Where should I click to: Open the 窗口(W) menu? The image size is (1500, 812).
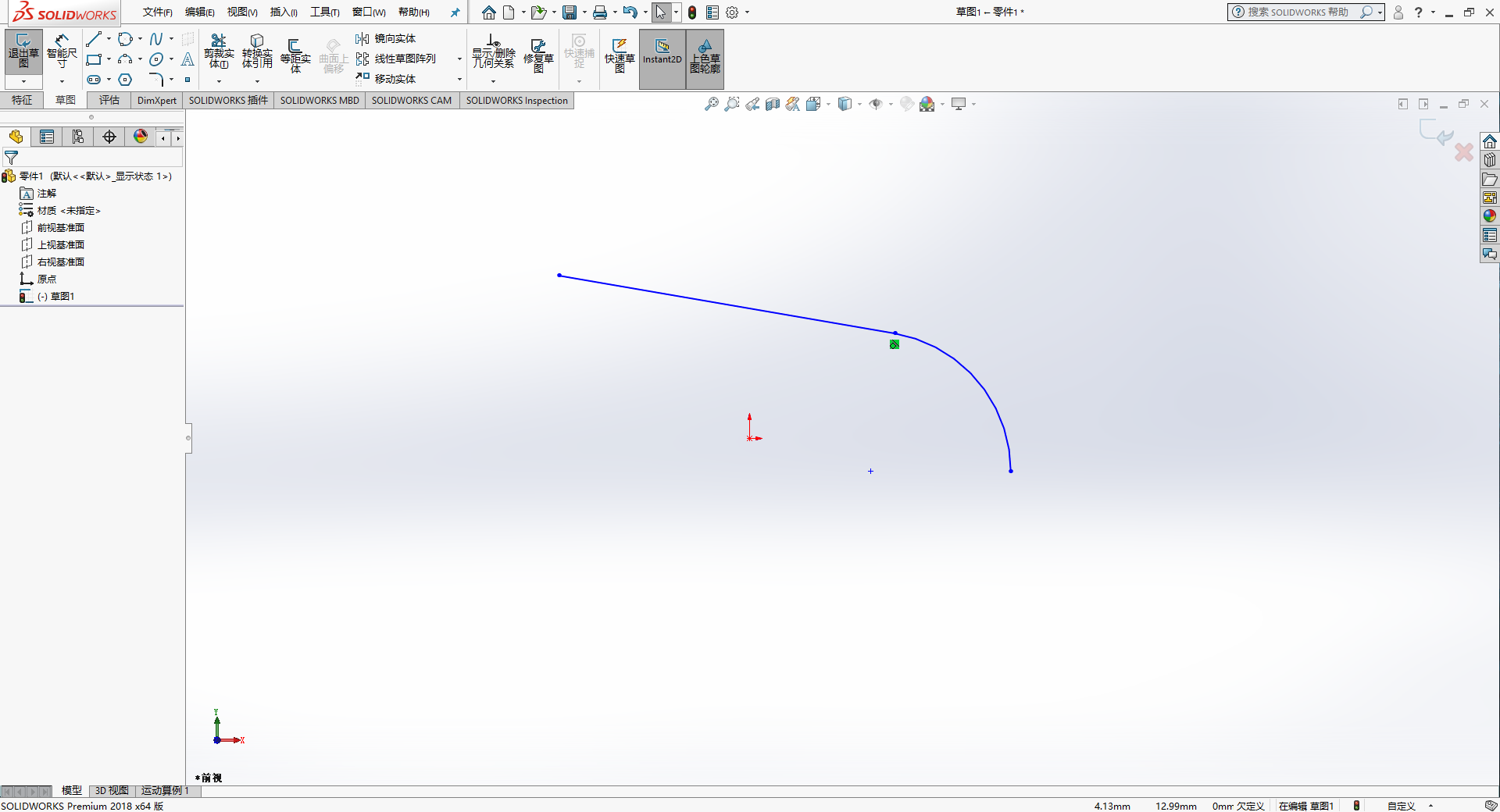369,12
